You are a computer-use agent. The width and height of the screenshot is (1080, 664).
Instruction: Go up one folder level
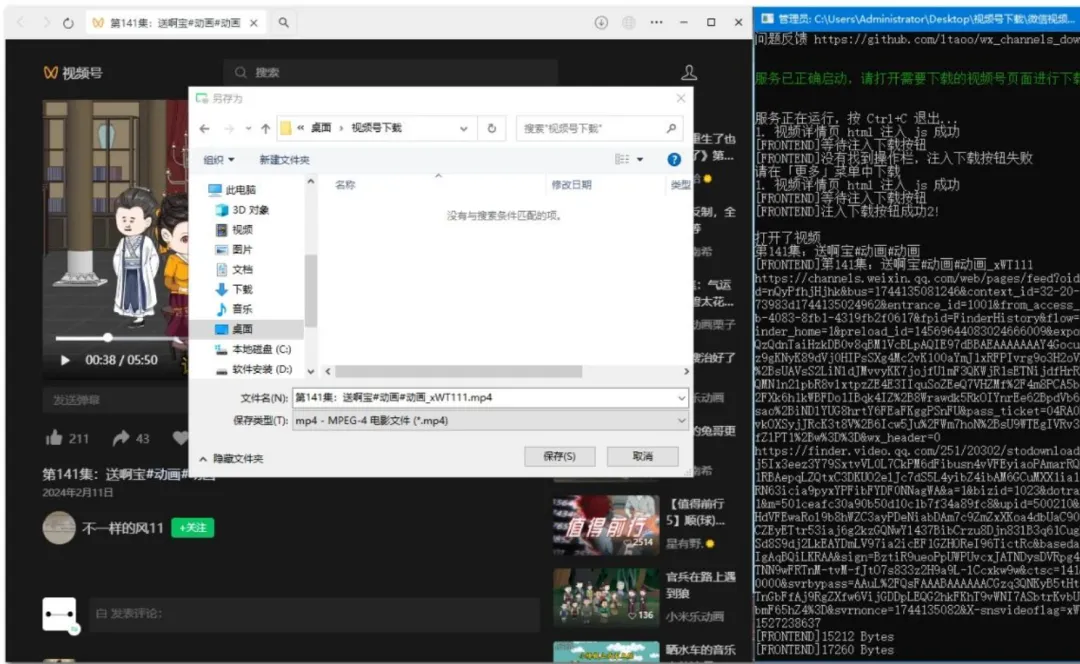[266, 129]
